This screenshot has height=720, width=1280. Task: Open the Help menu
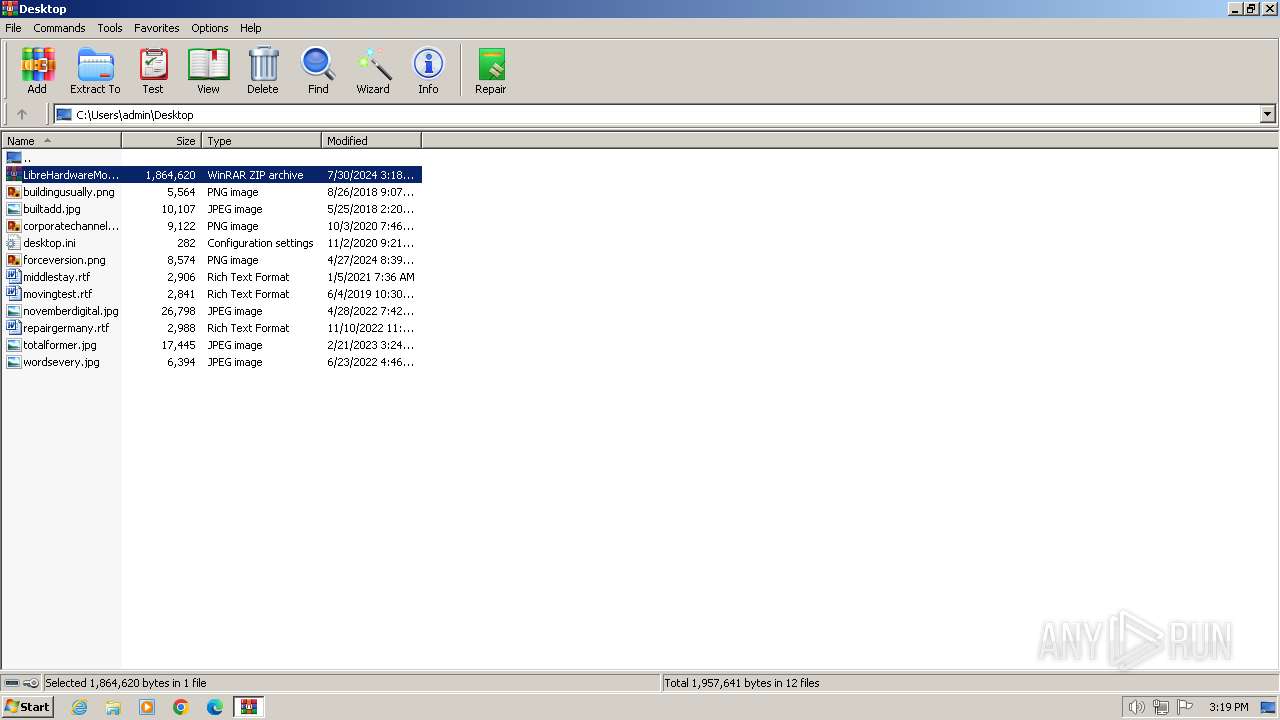pos(251,28)
